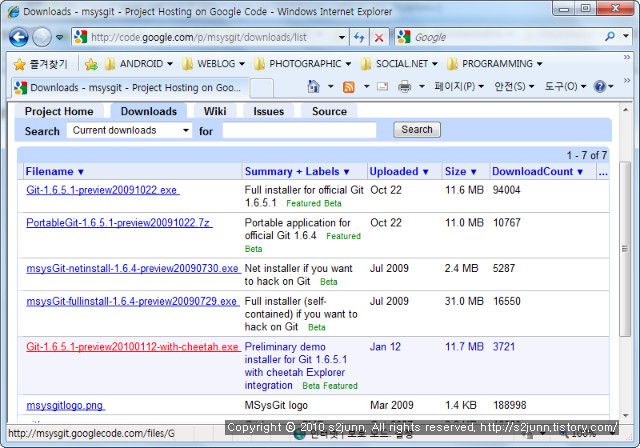Open the PHOTOGRAPHIC favorites folder
This screenshot has width=640, height=448.
[x=302, y=64]
